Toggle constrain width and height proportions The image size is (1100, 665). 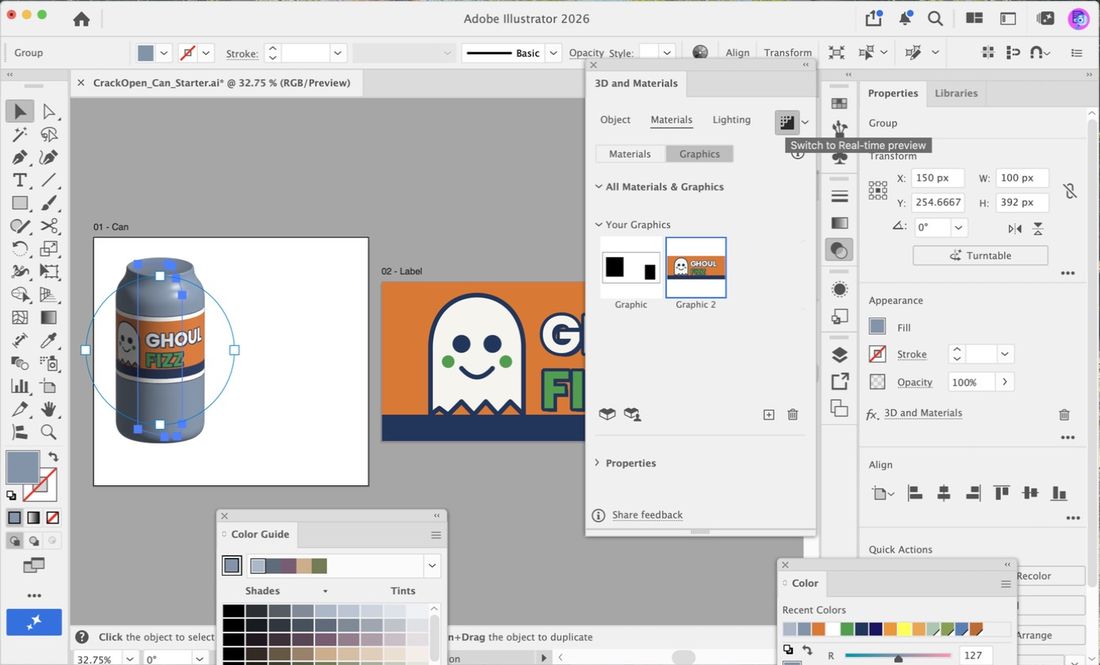tap(1069, 190)
